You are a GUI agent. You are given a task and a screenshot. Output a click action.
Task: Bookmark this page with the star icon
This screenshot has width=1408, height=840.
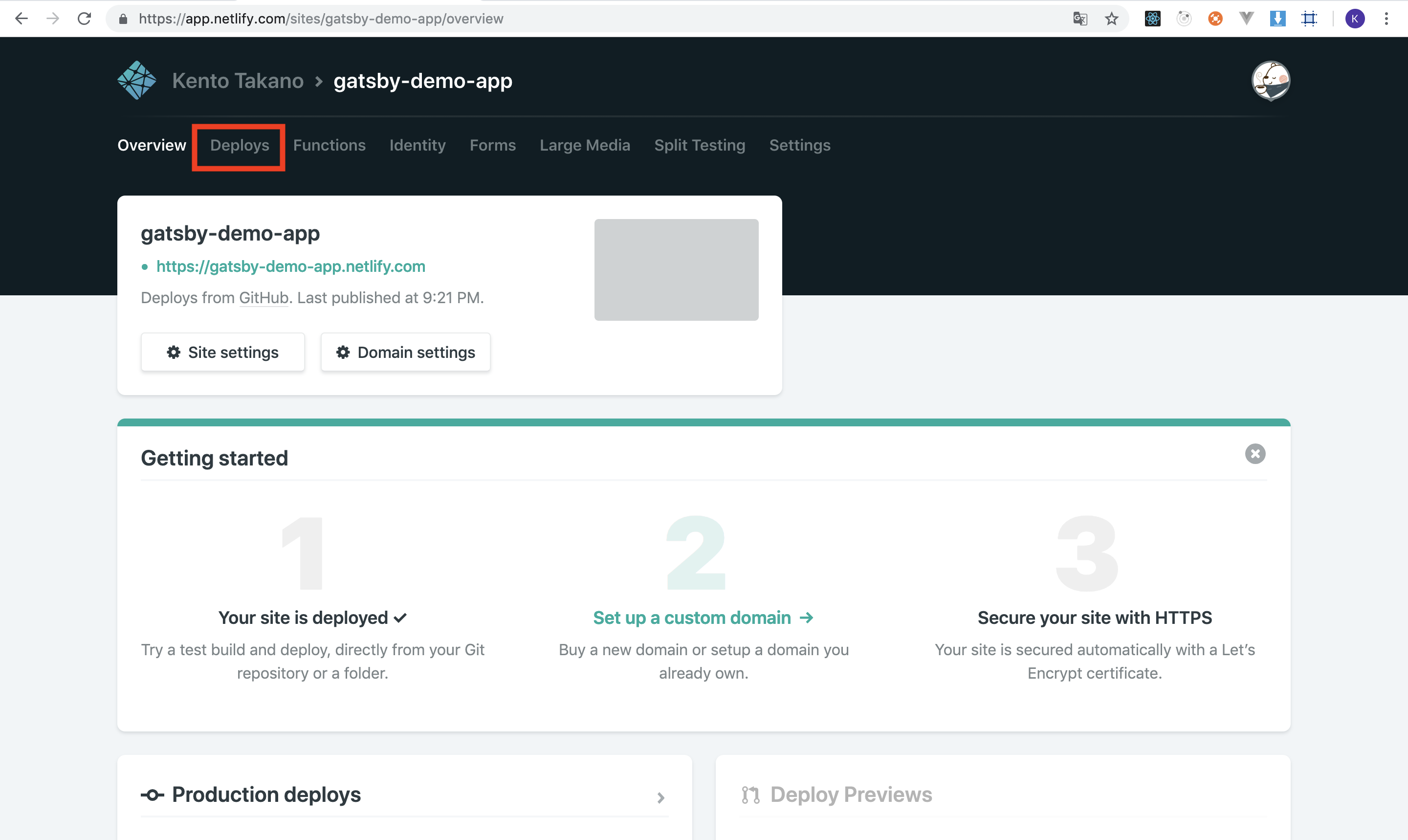click(1111, 19)
